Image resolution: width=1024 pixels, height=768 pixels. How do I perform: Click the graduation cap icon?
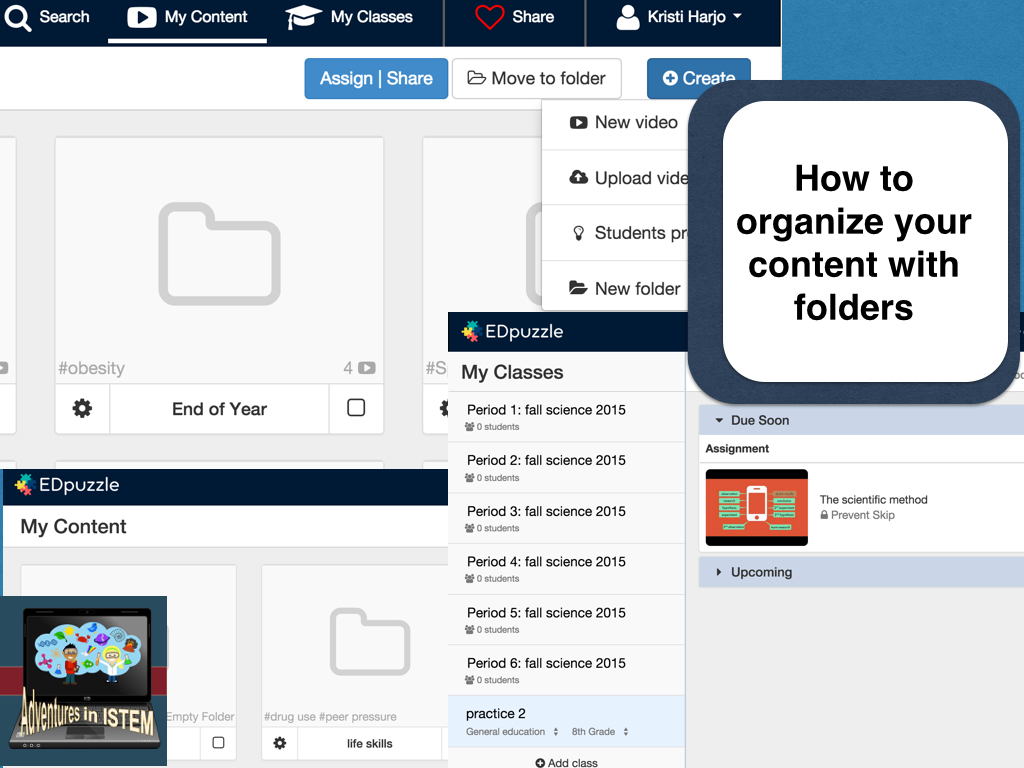[x=303, y=17]
